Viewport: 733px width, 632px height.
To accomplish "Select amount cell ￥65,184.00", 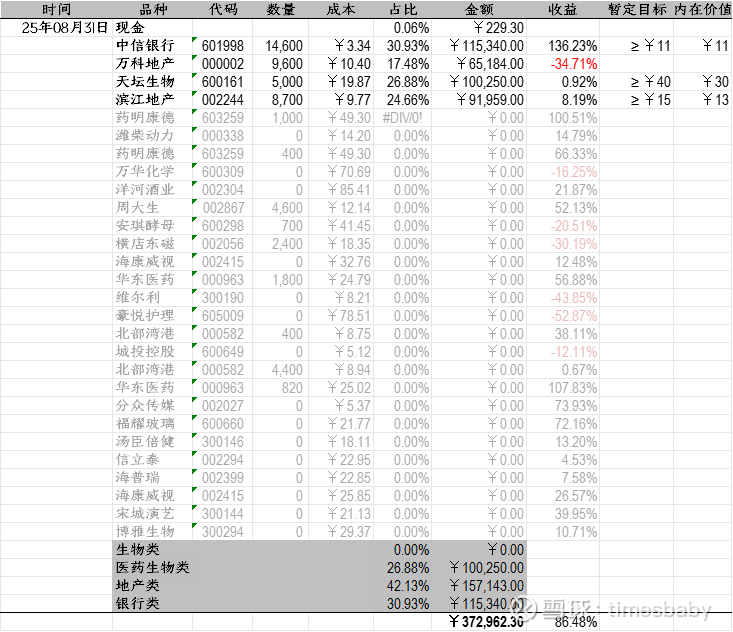I will pos(479,64).
